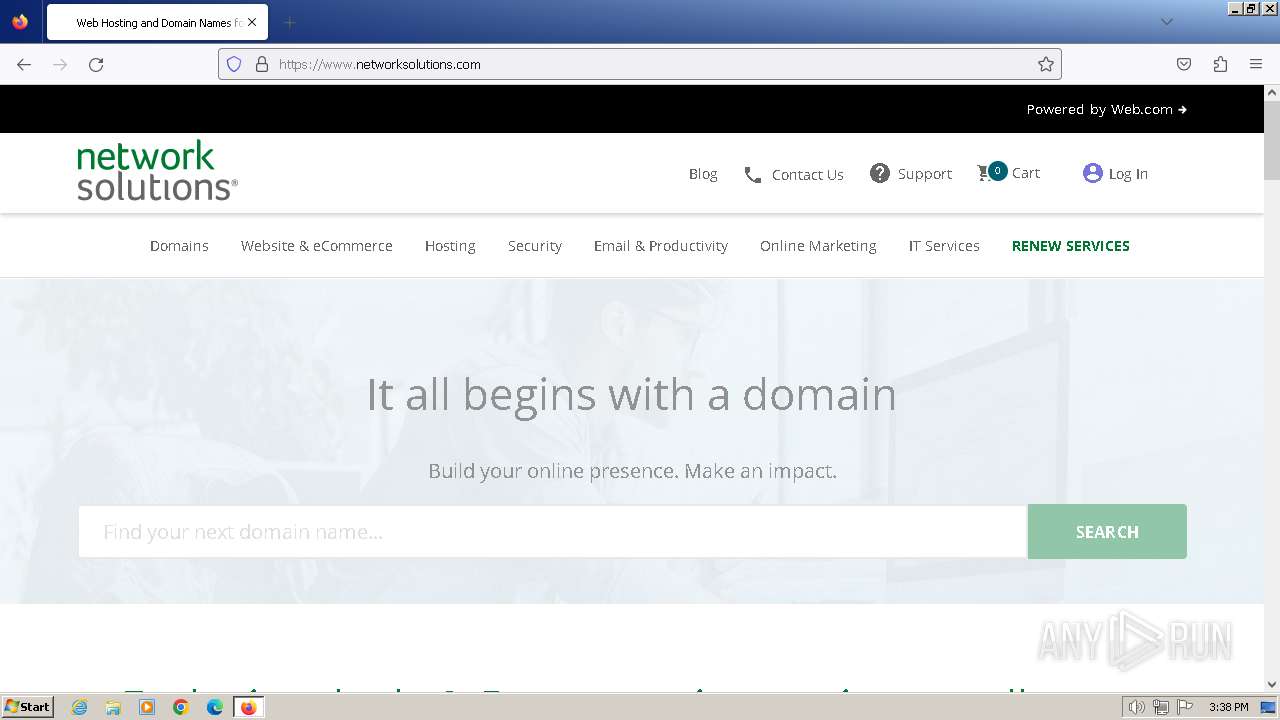Open the Windows Start button
1280x720 pixels.
click(27, 707)
